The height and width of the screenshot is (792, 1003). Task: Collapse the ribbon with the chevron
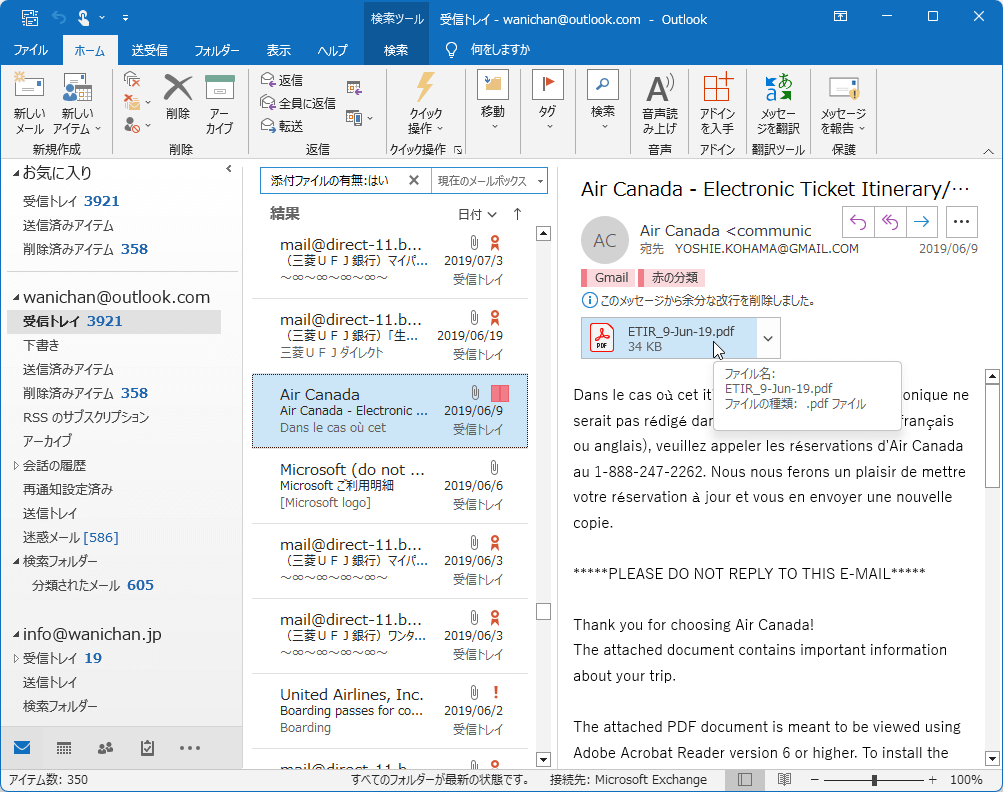click(x=988, y=152)
